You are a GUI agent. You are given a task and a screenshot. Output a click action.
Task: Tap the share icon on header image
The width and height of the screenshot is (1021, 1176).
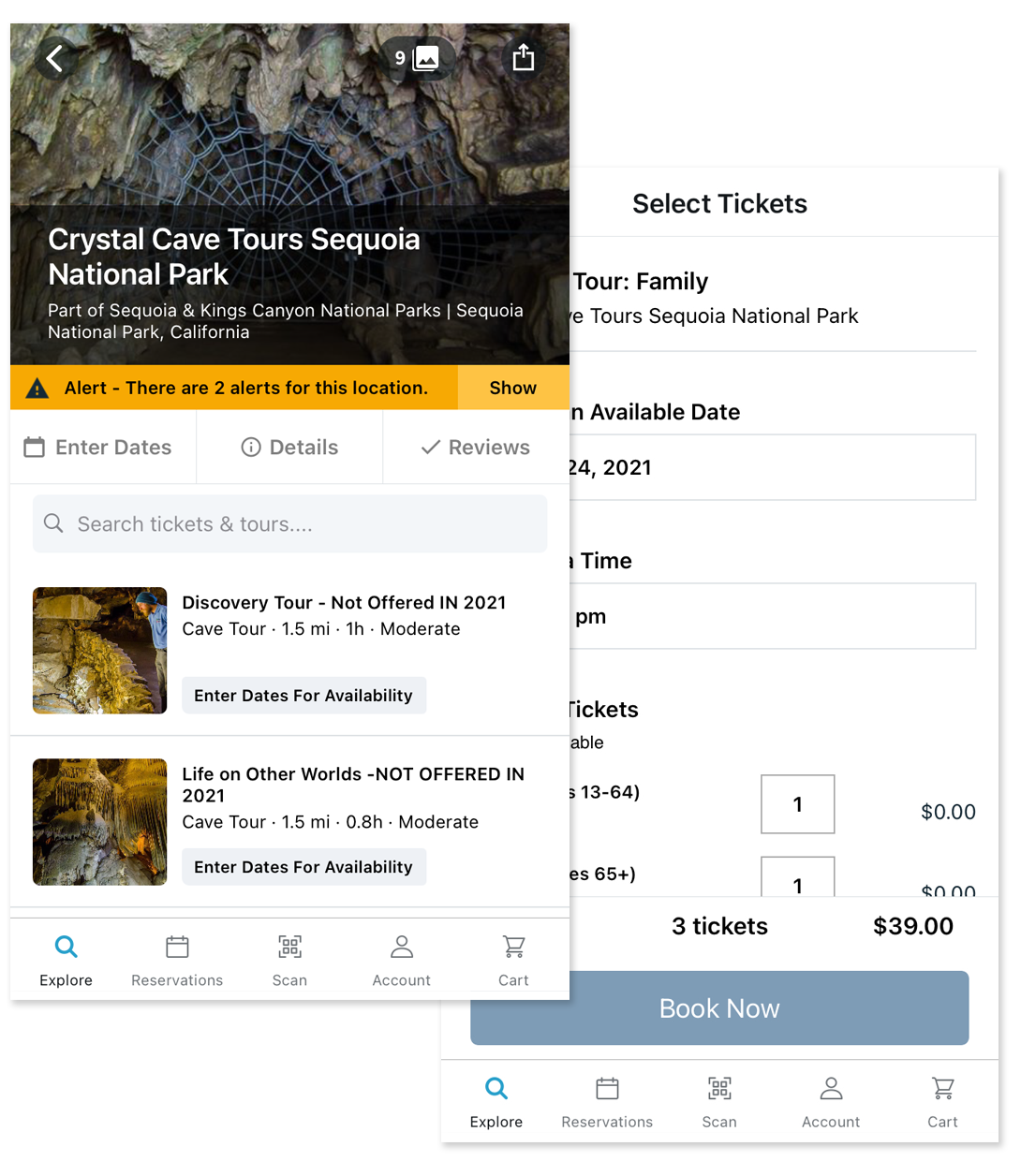(524, 58)
